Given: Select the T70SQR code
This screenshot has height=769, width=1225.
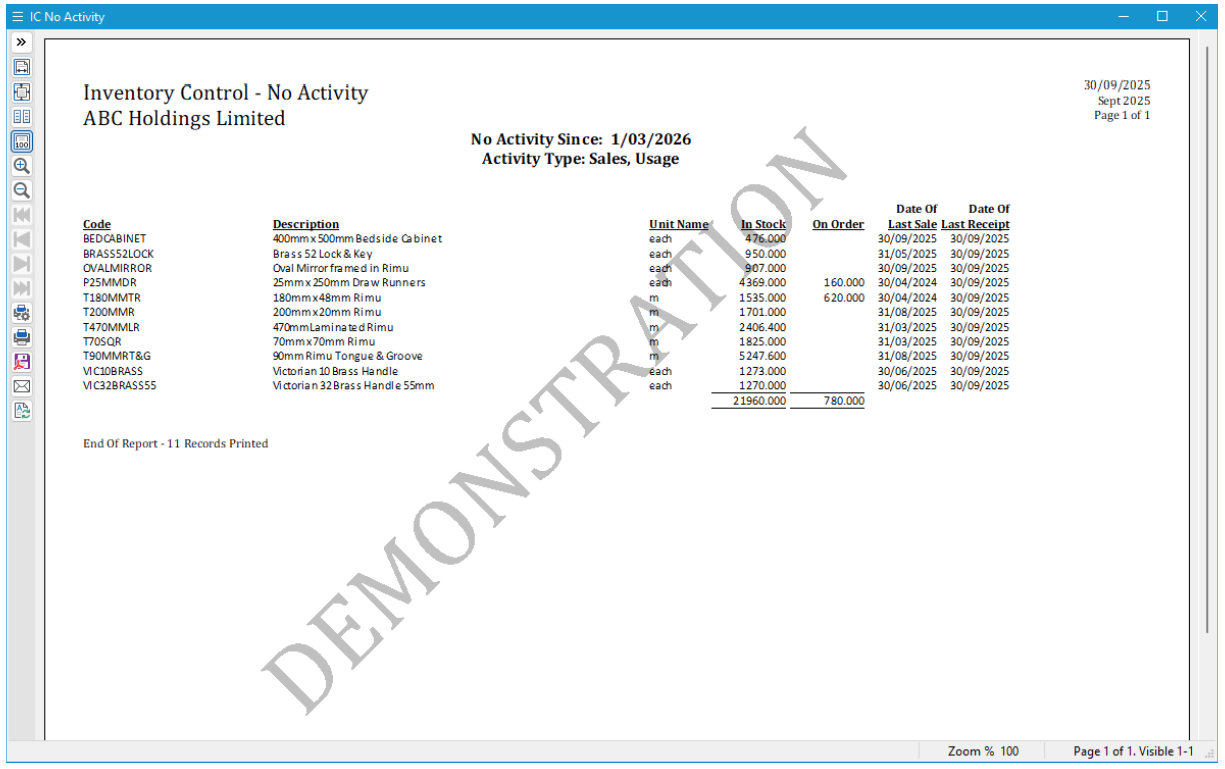Looking at the screenshot, I should click(x=104, y=341).
